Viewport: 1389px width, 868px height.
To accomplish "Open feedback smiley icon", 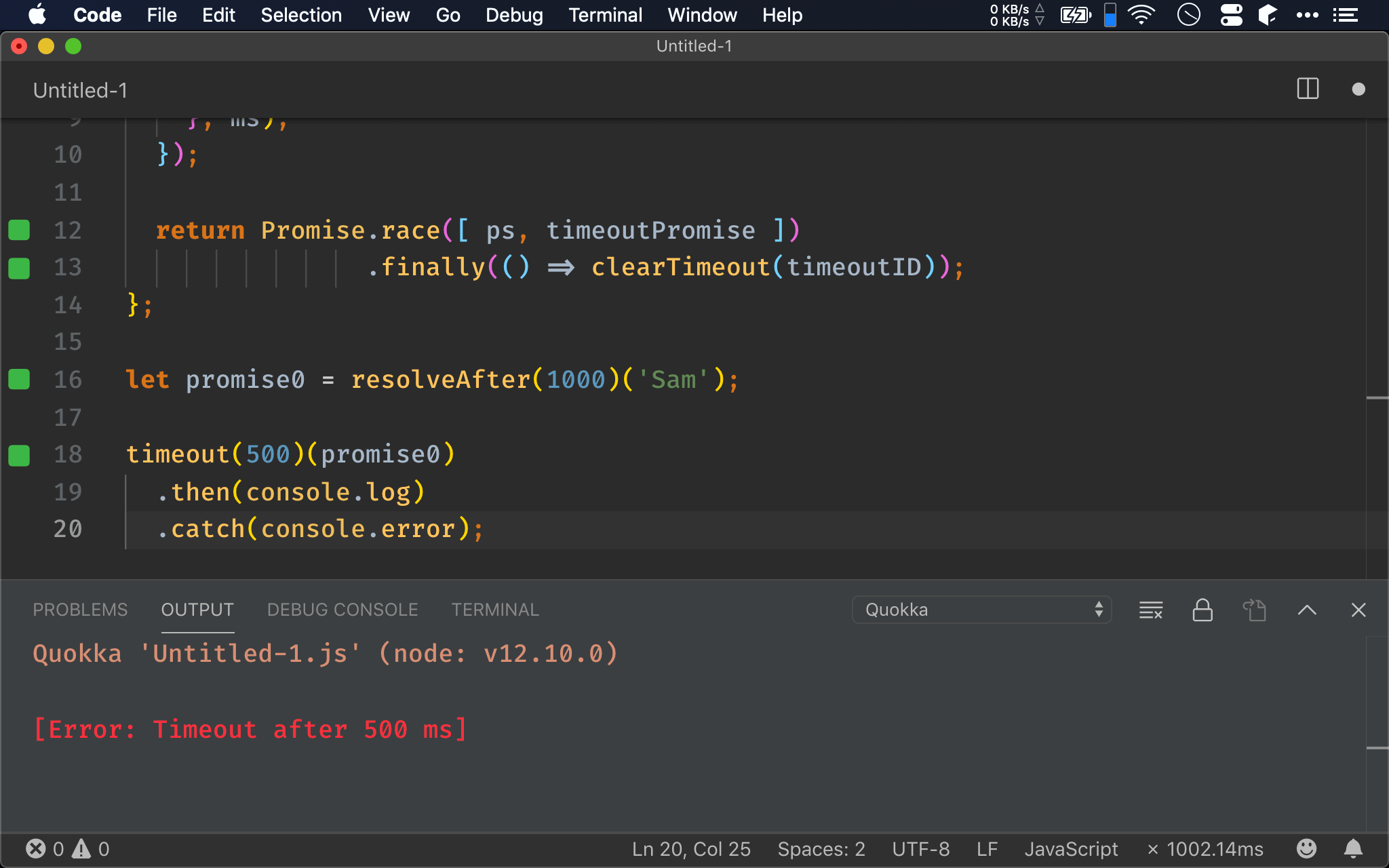I will tap(1306, 848).
